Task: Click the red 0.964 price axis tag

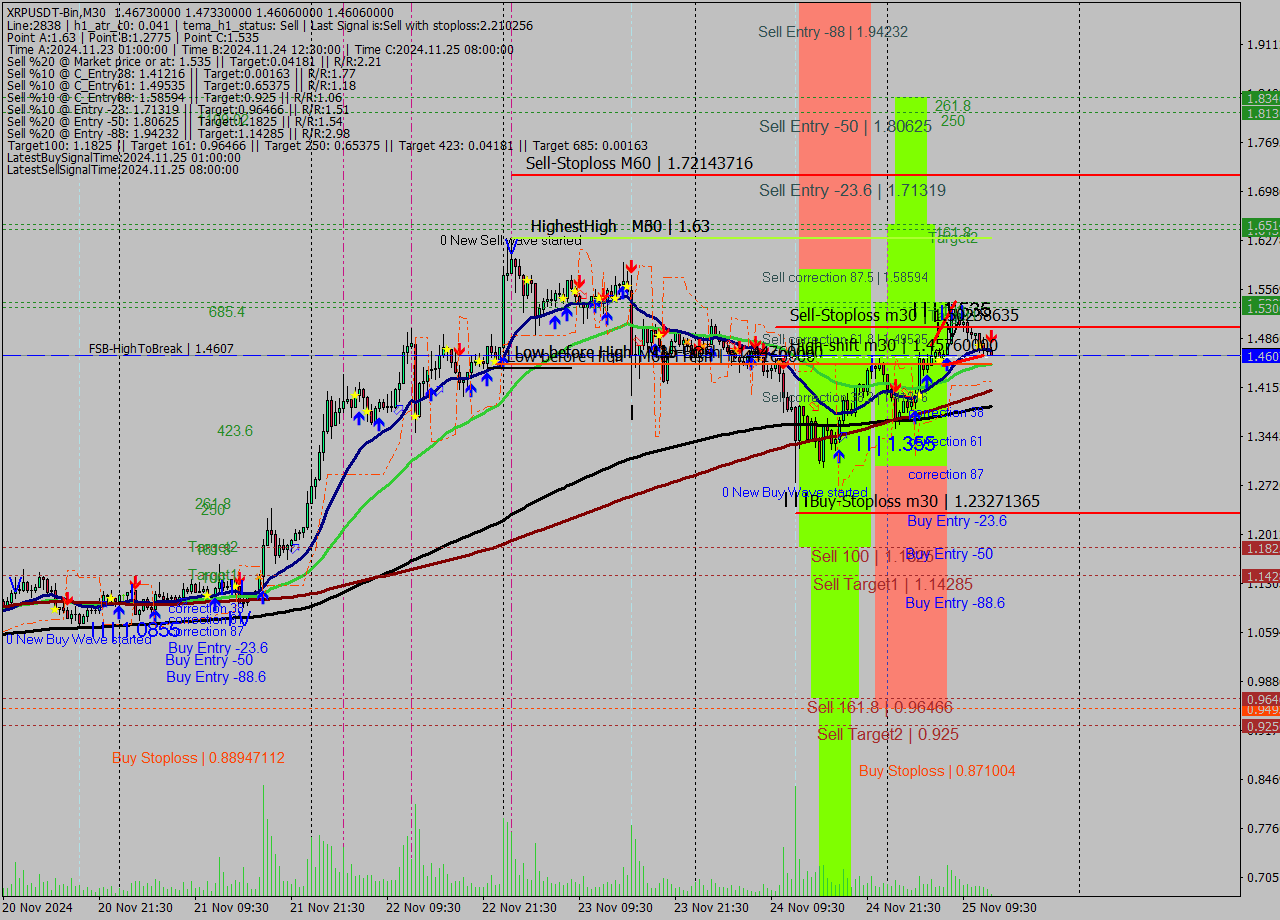Action: [x=1261, y=699]
